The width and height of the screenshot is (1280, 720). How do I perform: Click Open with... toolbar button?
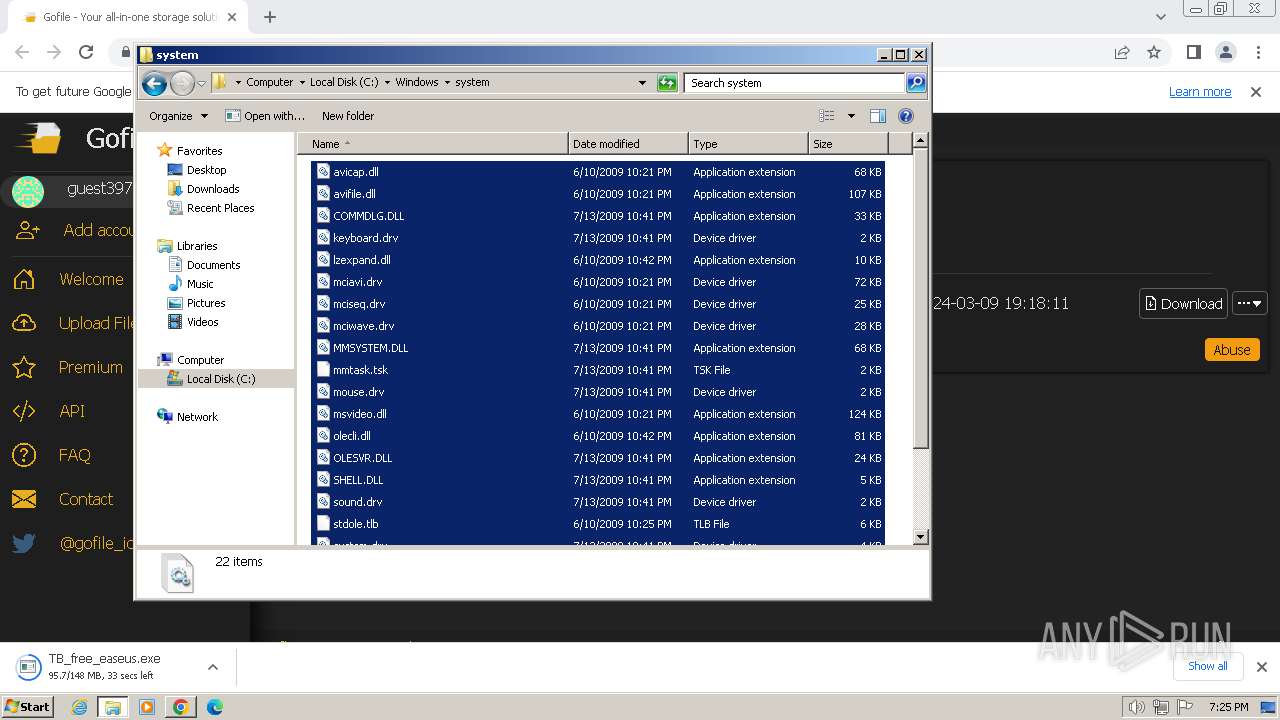pos(265,116)
